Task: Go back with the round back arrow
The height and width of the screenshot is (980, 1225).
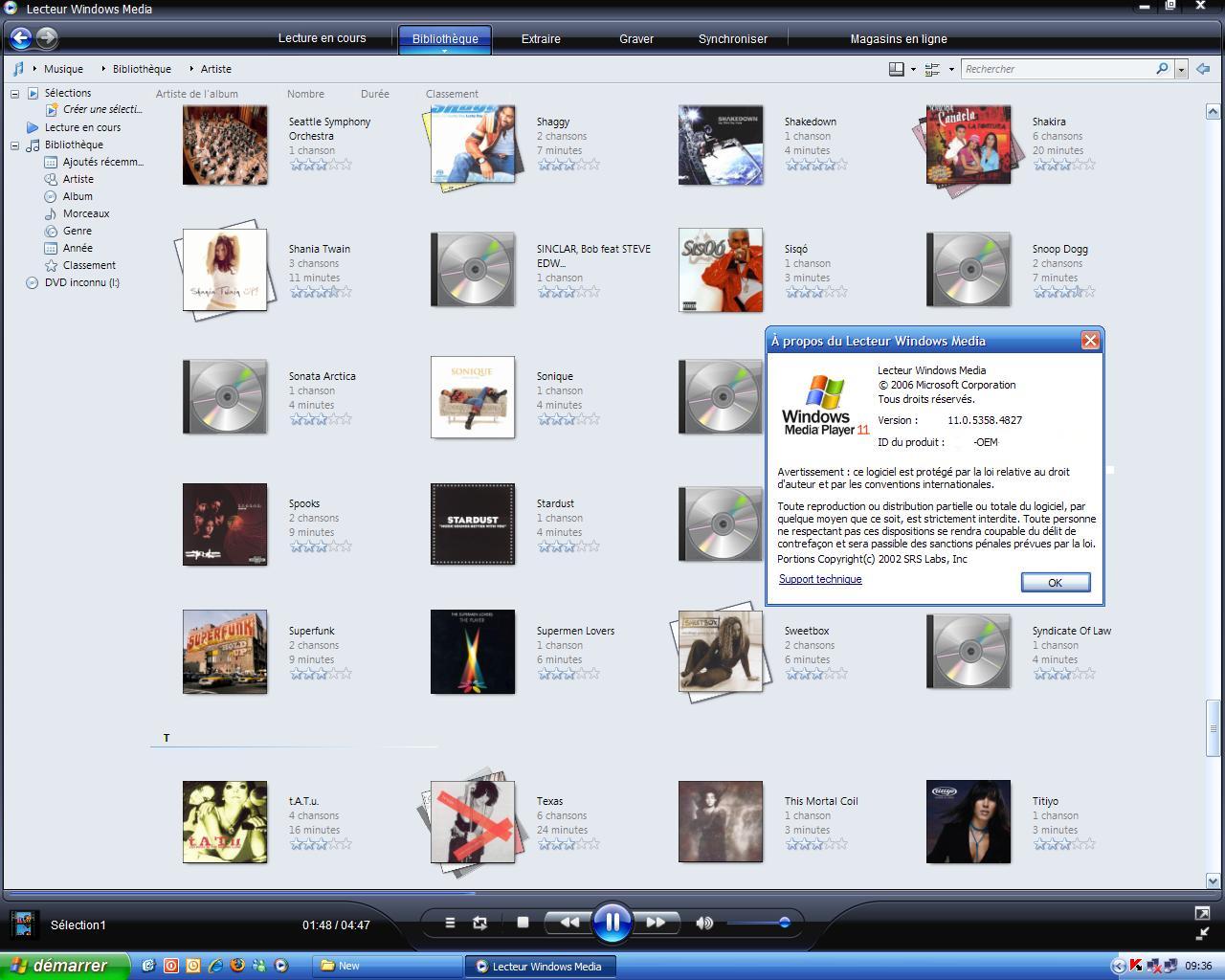Action: point(20,38)
